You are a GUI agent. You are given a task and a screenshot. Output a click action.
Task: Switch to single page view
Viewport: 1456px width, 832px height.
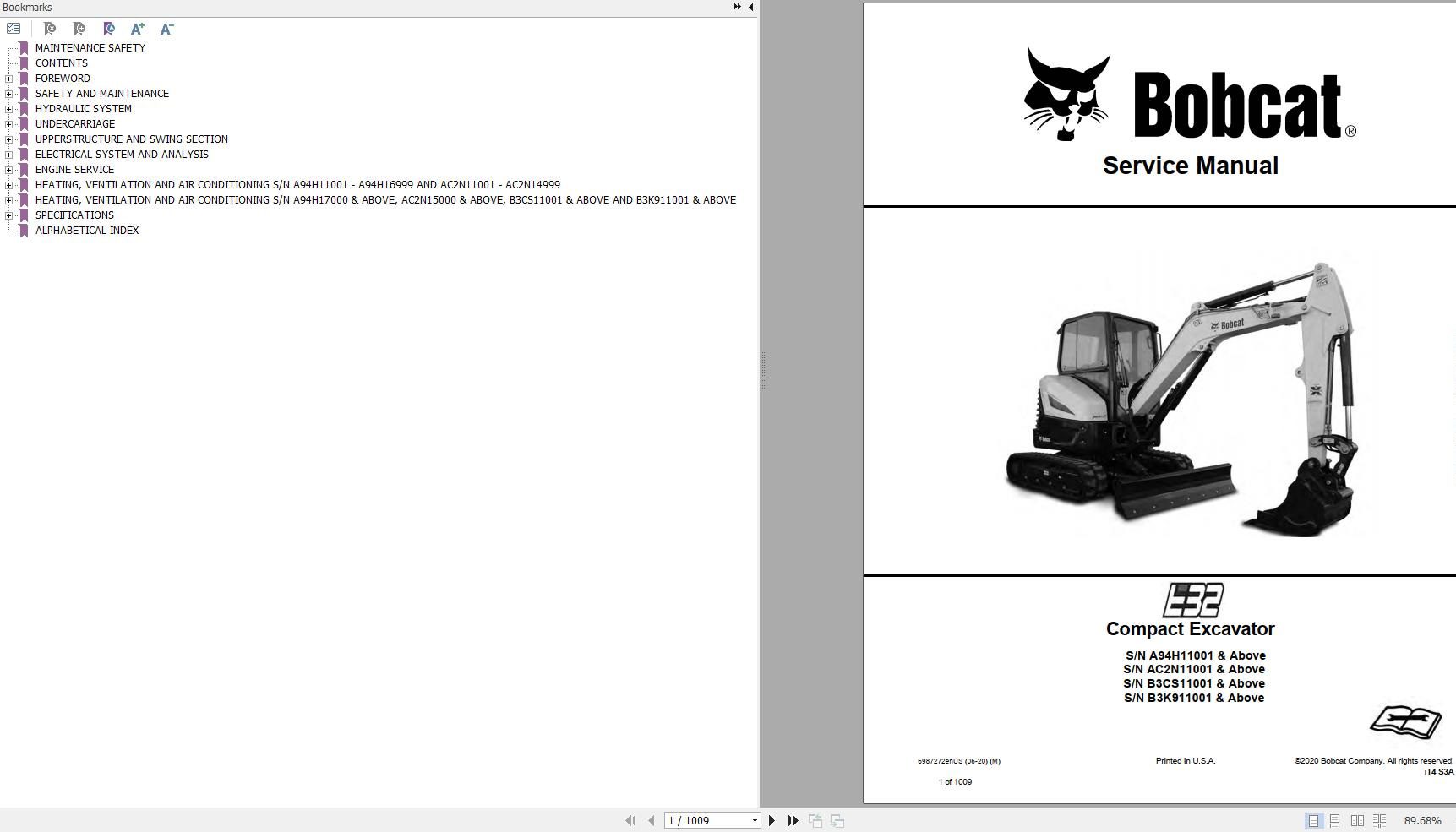point(1313,820)
